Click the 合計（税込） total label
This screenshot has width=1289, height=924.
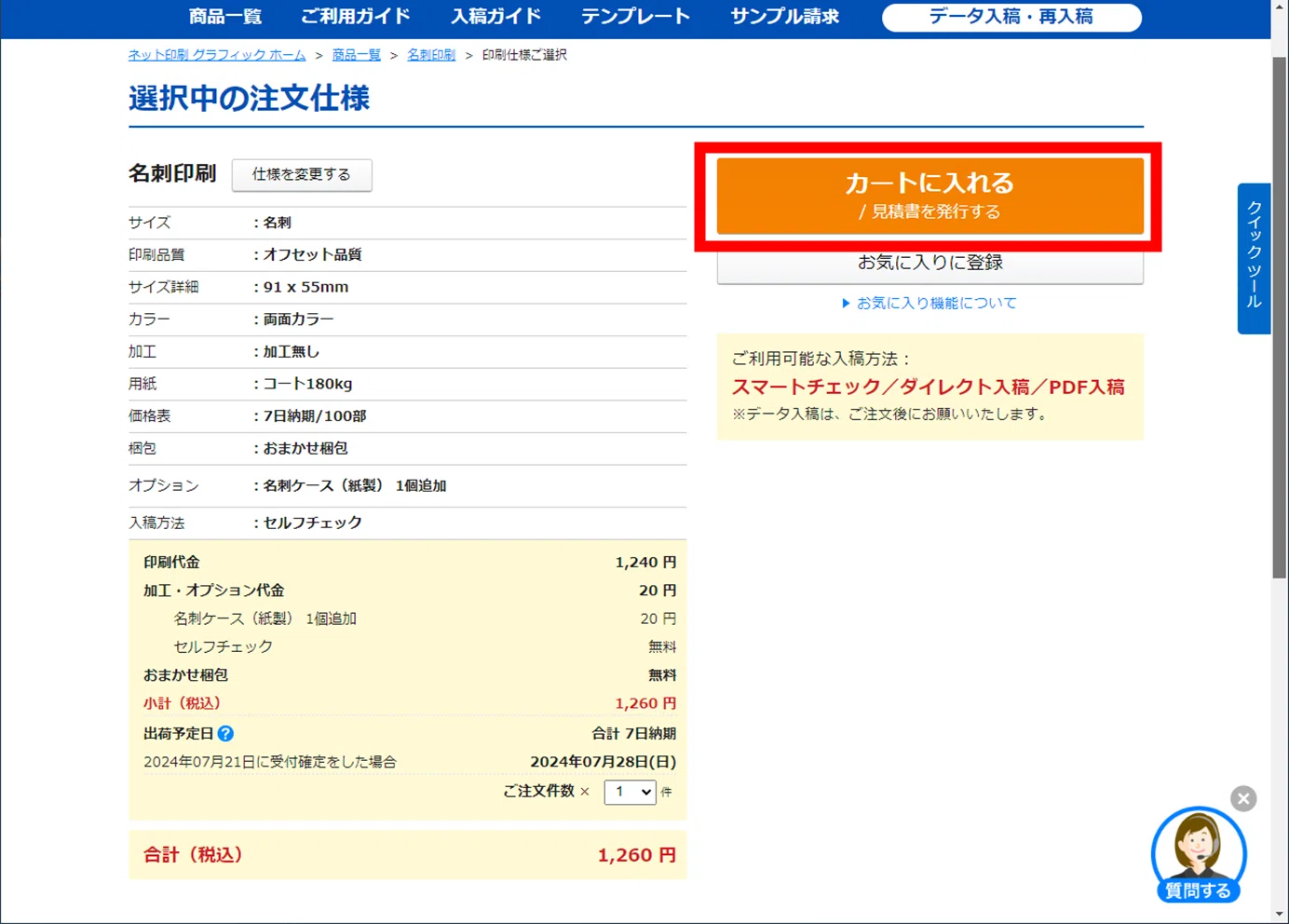[x=193, y=855]
